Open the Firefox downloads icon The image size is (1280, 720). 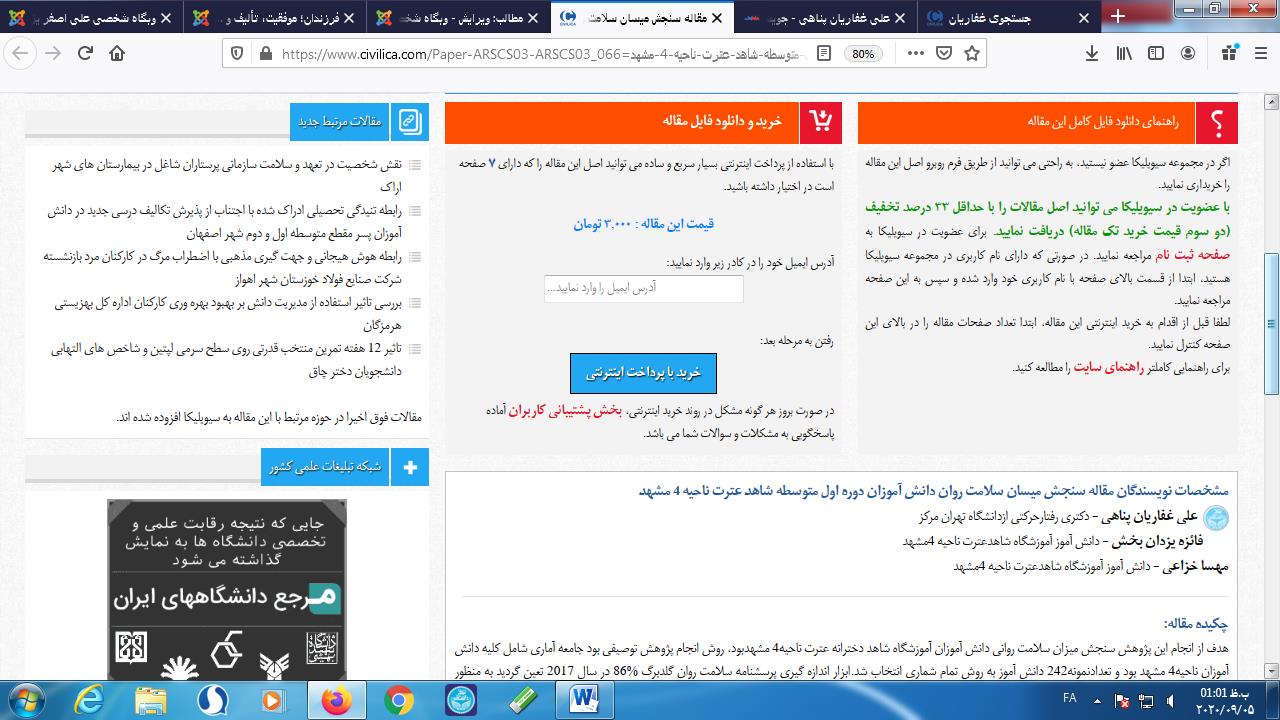pos(1090,54)
